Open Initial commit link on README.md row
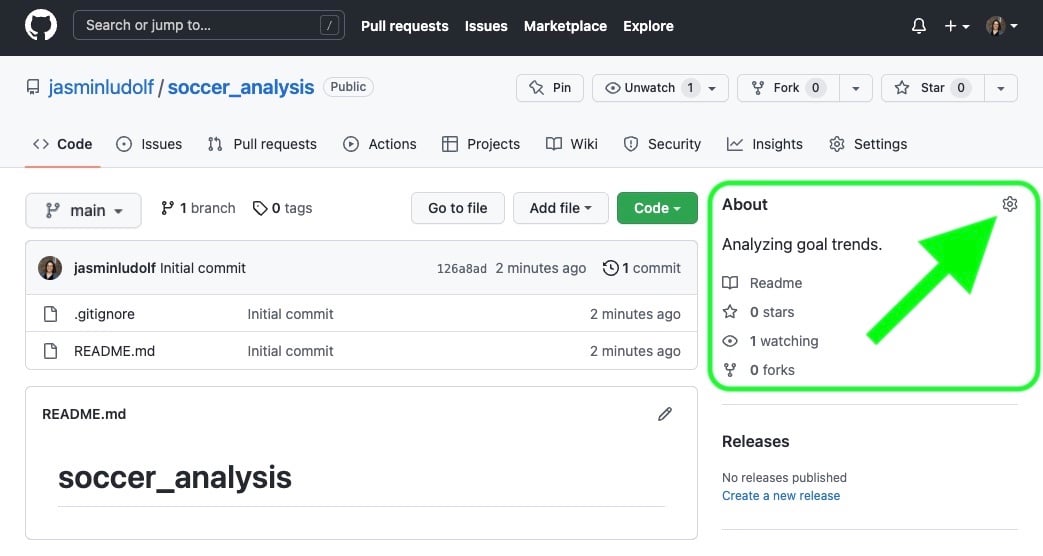The height and width of the screenshot is (556, 1043). pyautogui.click(x=290, y=350)
